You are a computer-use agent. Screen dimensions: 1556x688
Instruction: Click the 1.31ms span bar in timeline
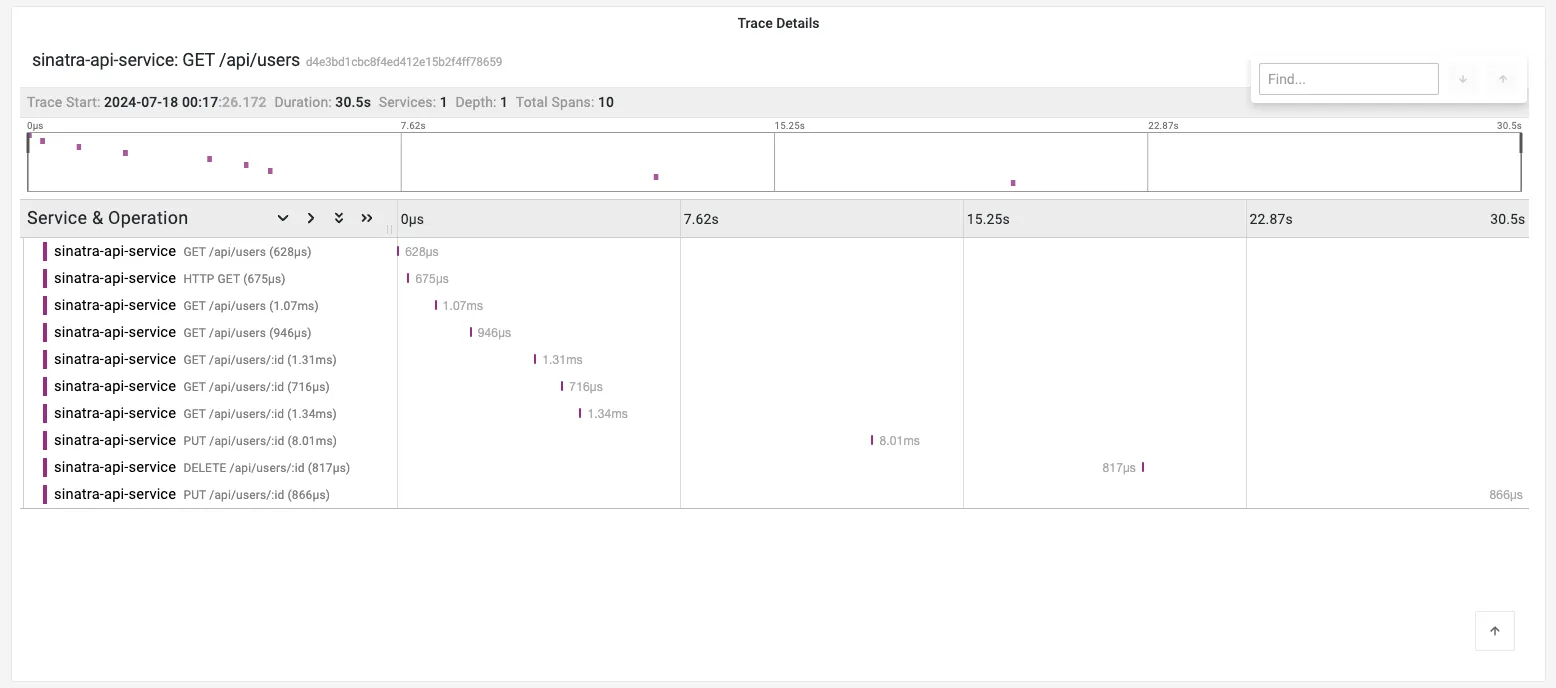(535, 360)
